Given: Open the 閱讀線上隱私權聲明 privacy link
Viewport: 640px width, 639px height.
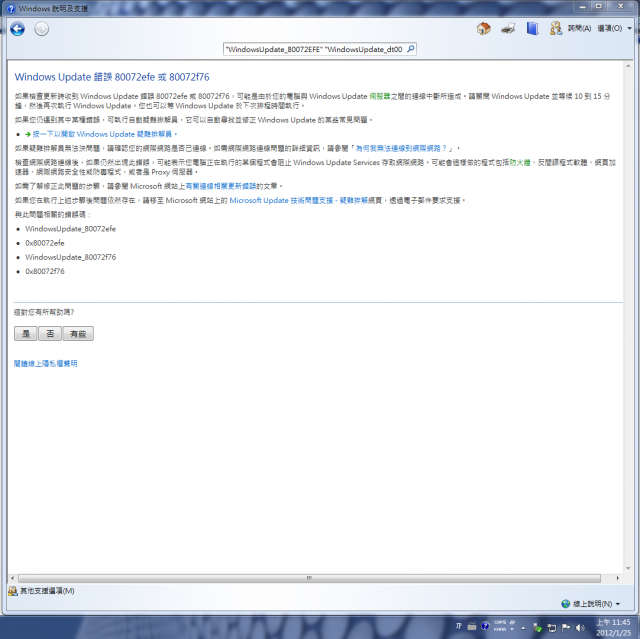Looking at the screenshot, I should [45, 364].
